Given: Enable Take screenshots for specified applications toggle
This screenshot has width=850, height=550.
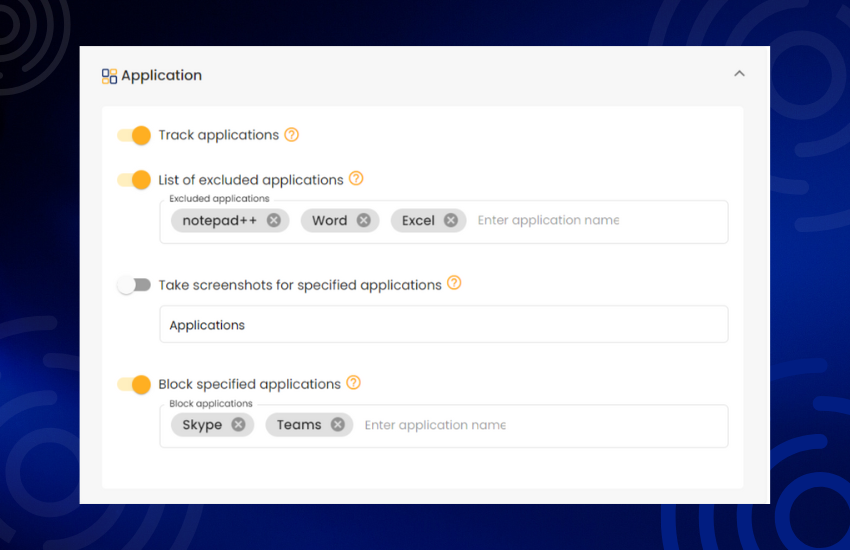Looking at the screenshot, I should pyautogui.click(x=134, y=285).
